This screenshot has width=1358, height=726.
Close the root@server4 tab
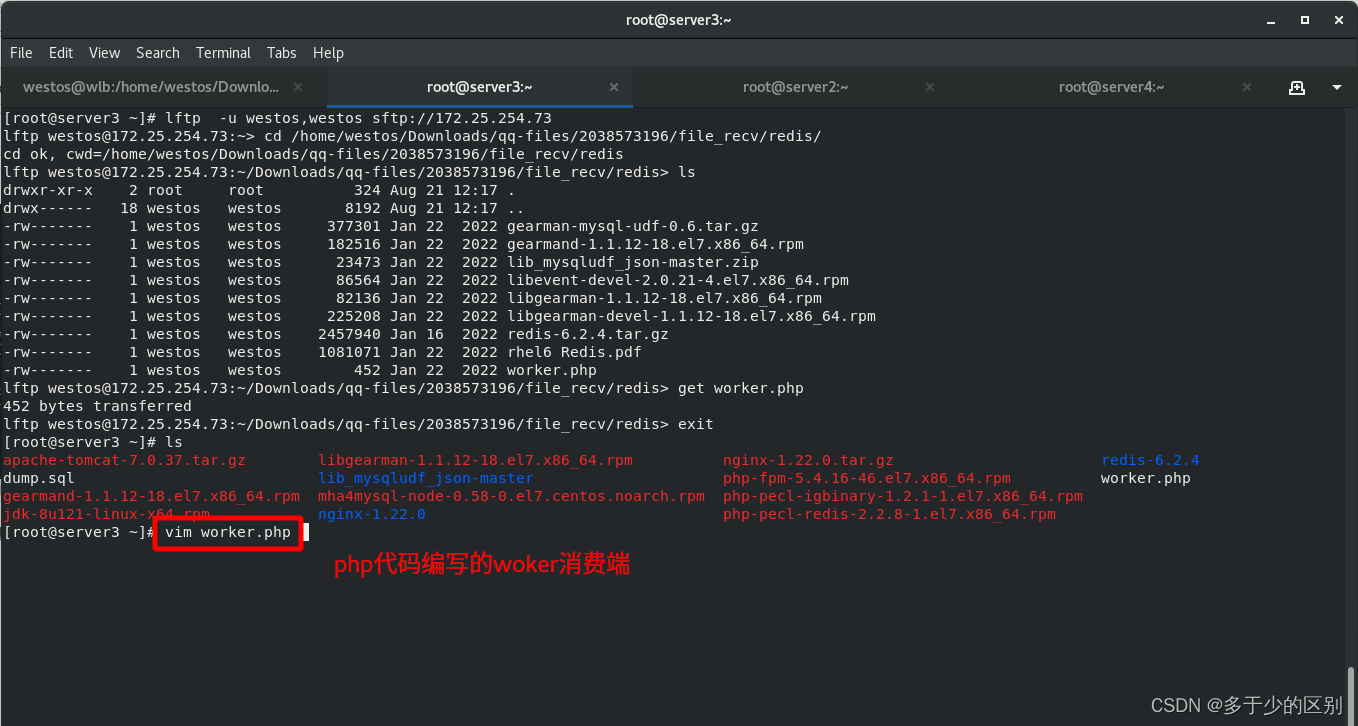pyautogui.click(x=1246, y=87)
